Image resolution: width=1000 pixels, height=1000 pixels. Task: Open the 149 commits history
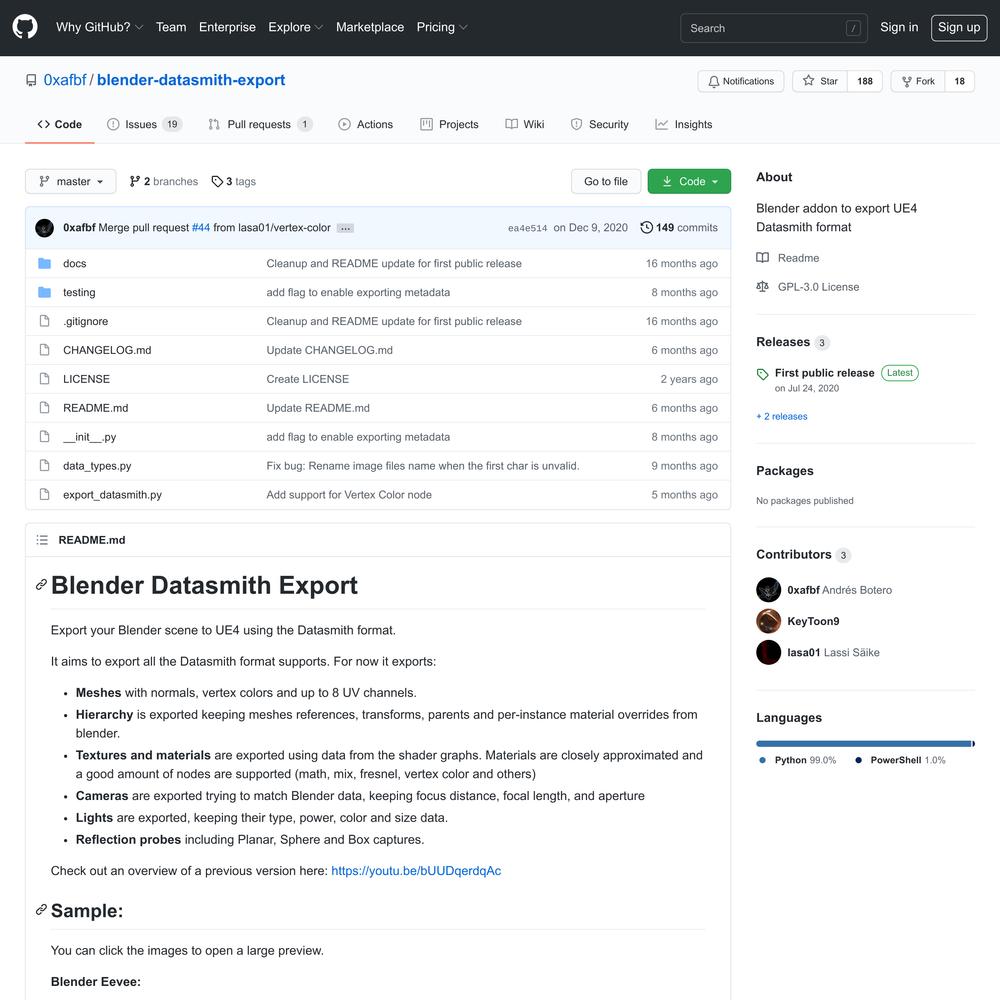[x=679, y=228]
